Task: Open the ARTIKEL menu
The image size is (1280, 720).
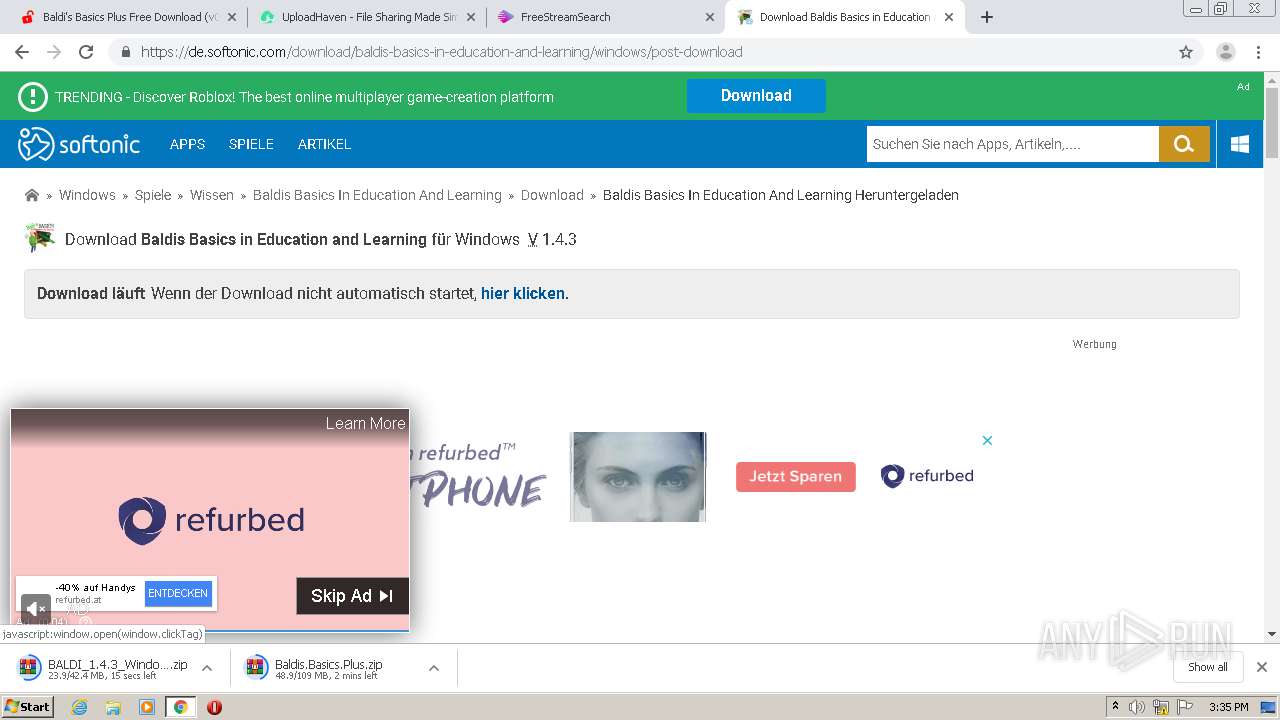Action: point(324,144)
